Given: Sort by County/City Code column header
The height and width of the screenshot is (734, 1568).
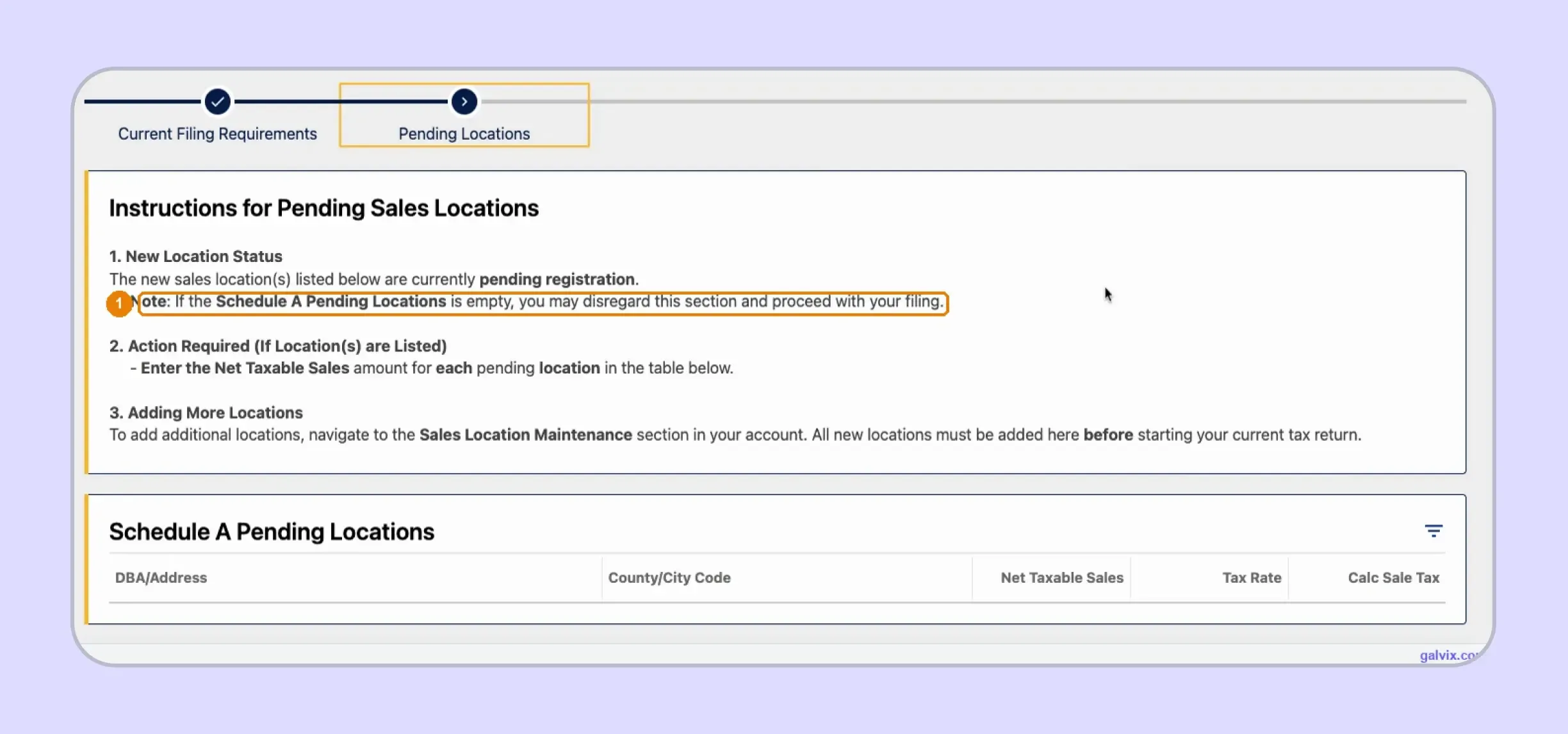Looking at the screenshot, I should tap(669, 578).
